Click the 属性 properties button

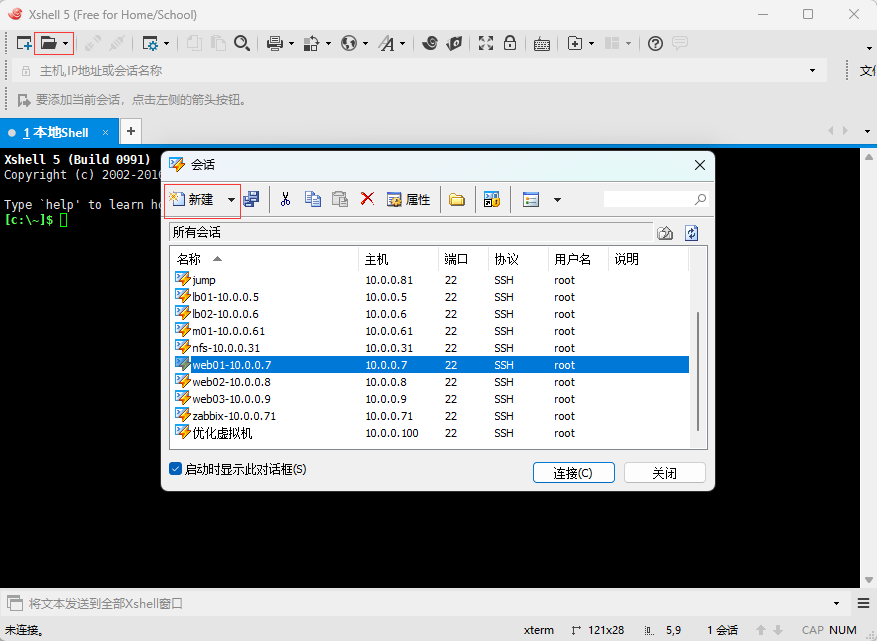[x=409, y=200]
